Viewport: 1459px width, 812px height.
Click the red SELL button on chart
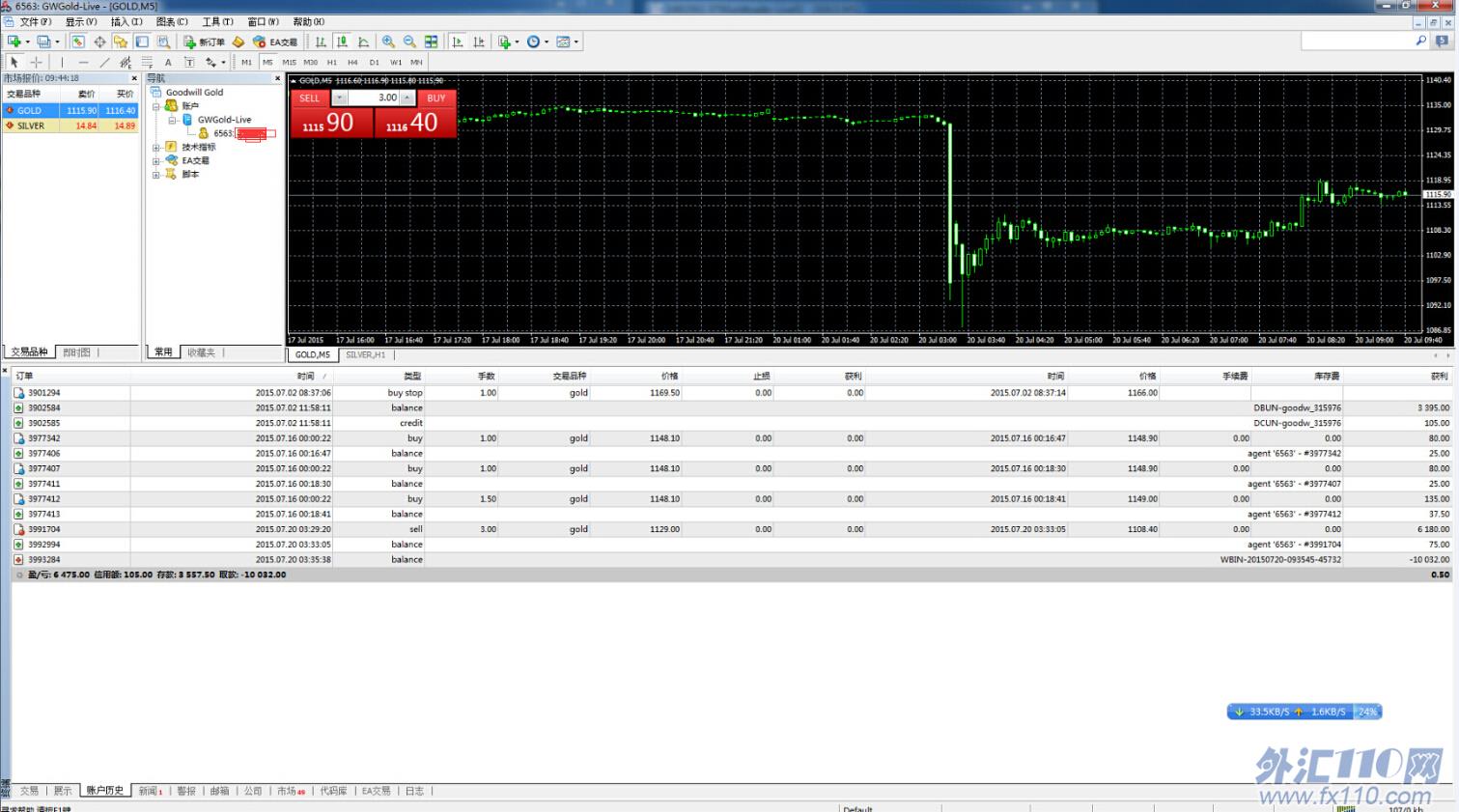click(x=310, y=98)
